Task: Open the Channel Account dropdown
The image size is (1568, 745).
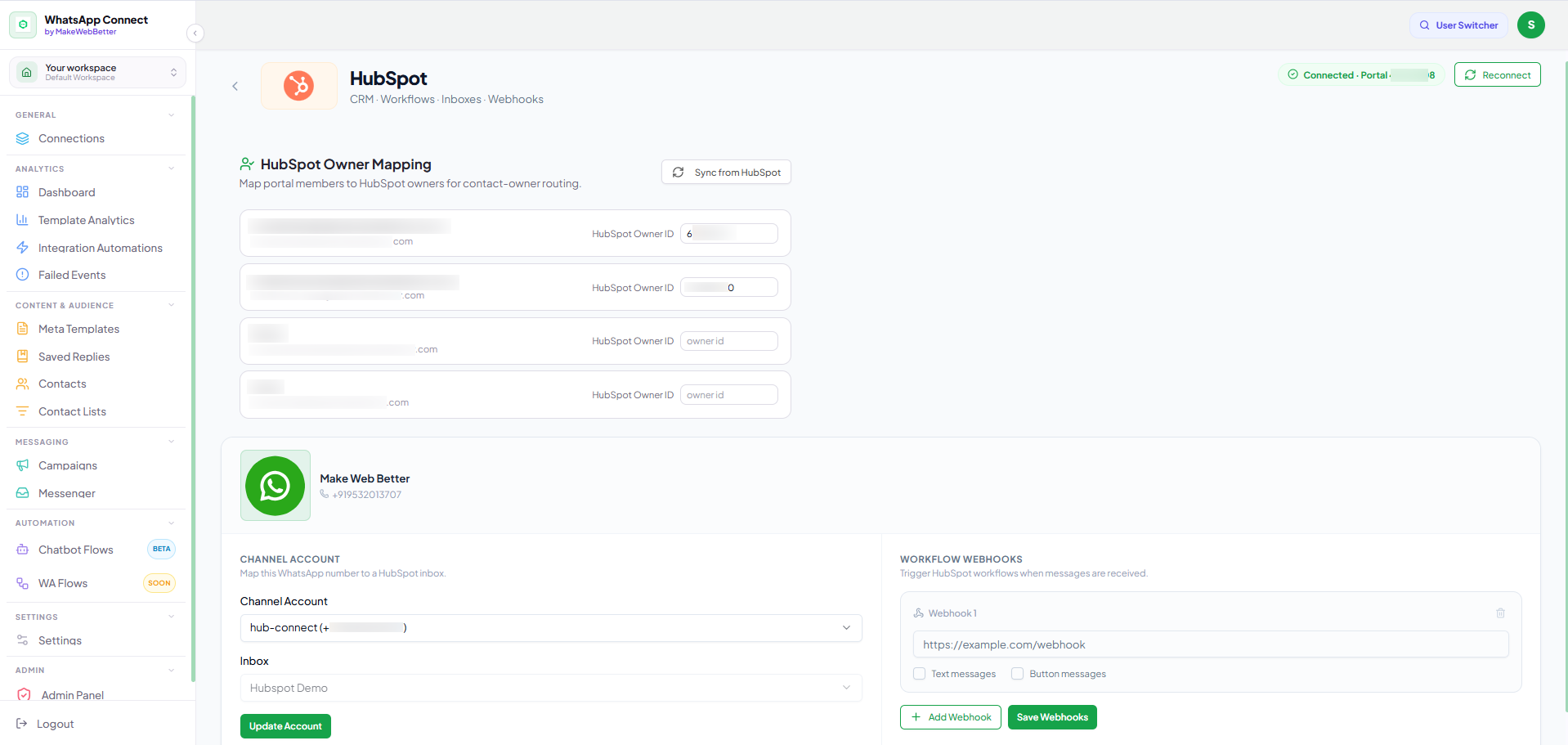Action: (x=551, y=628)
